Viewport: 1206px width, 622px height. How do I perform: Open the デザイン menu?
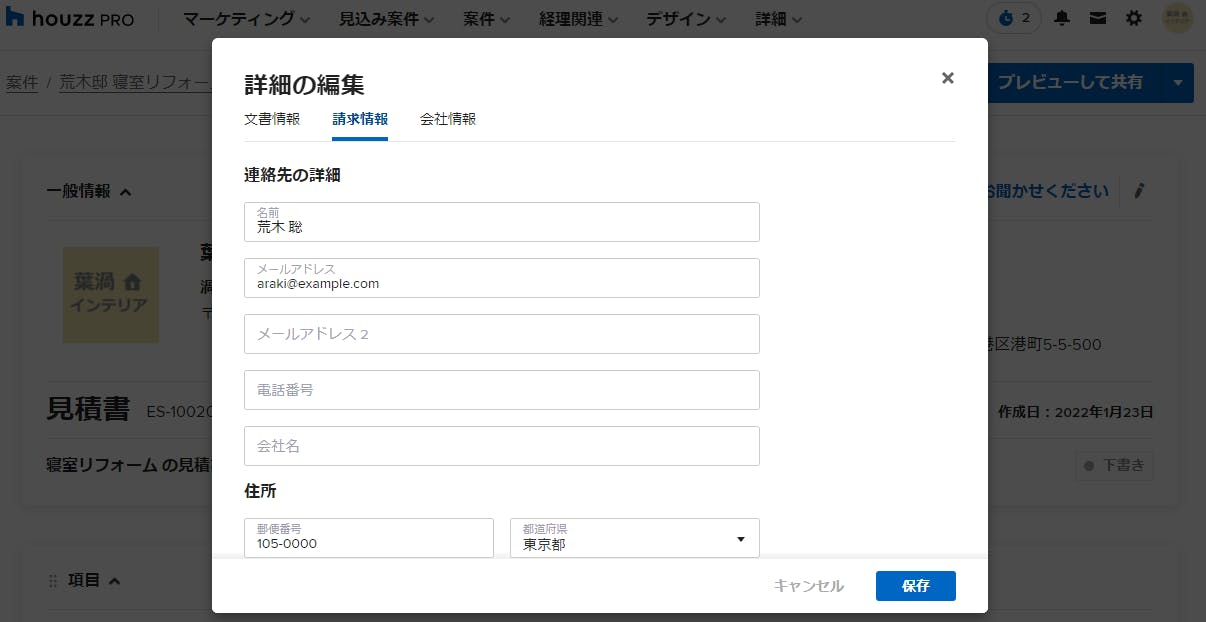click(x=686, y=19)
